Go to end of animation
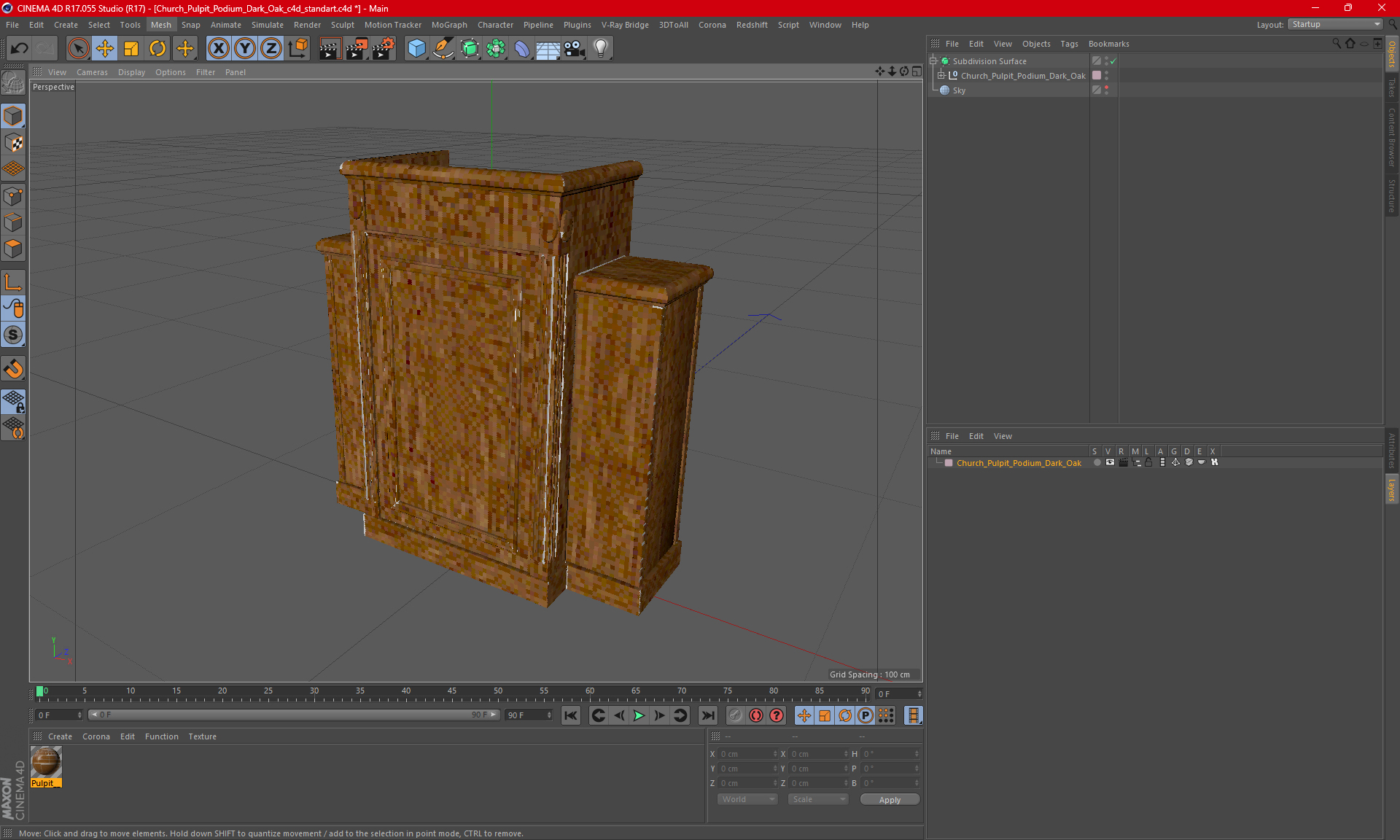Image resolution: width=1400 pixels, height=840 pixels. click(707, 716)
